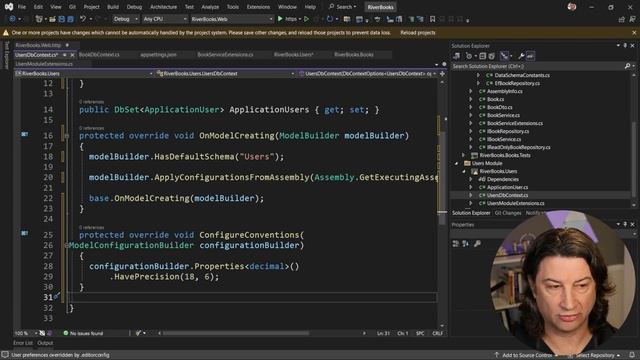Click the Solution Explorer wrench Properties icon

[521, 56]
